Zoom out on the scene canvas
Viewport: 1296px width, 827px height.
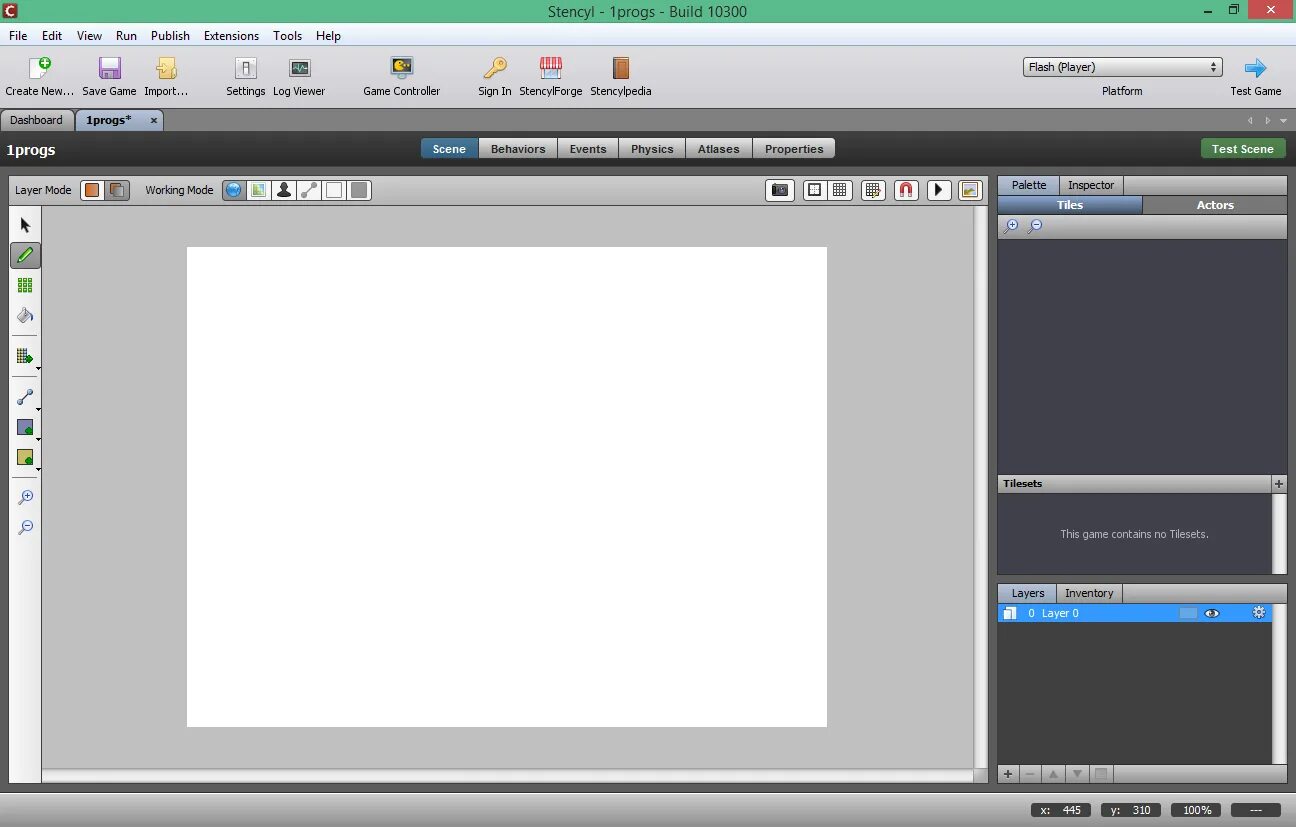pyautogui.click(x=25, y=527)
